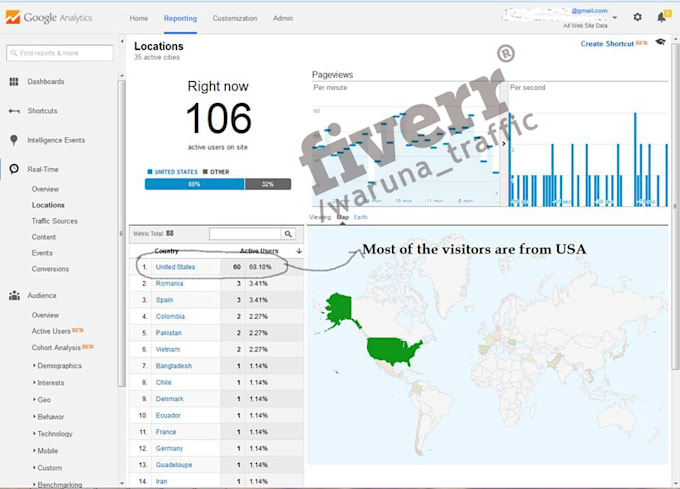Switch viewing mode to Map

(343, 217)
